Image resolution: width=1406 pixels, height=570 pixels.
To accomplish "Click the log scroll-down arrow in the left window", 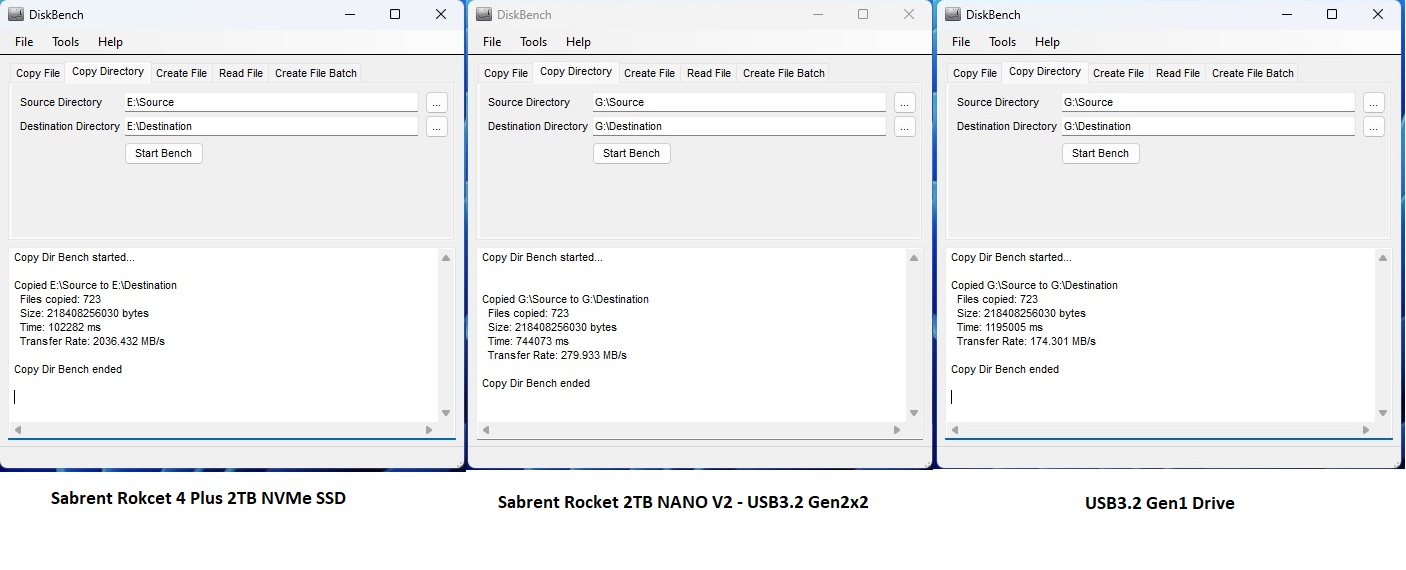I will 446,413.
